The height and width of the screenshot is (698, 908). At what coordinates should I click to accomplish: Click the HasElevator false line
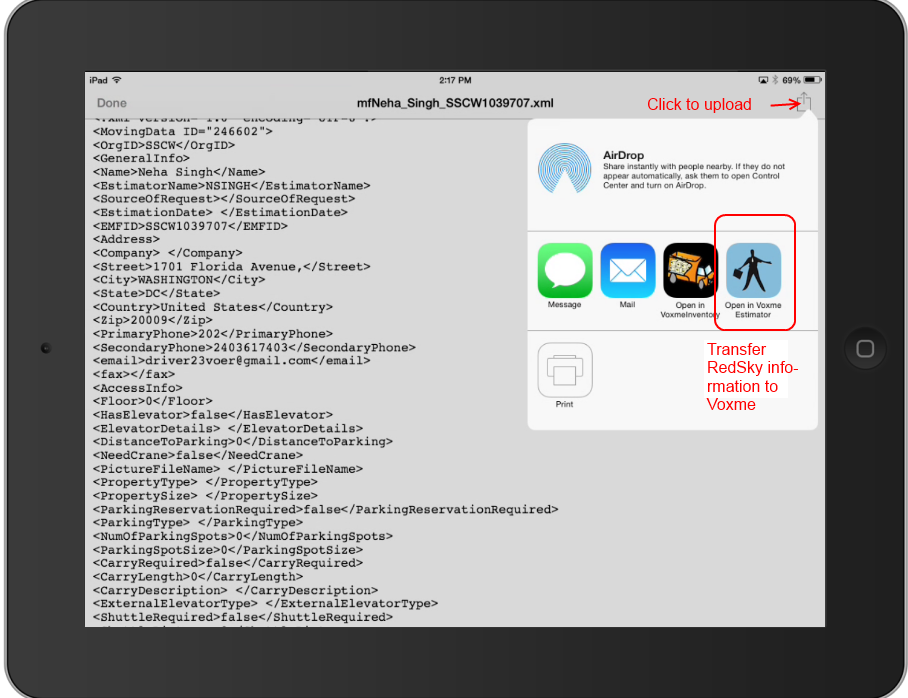coord(213,415)
